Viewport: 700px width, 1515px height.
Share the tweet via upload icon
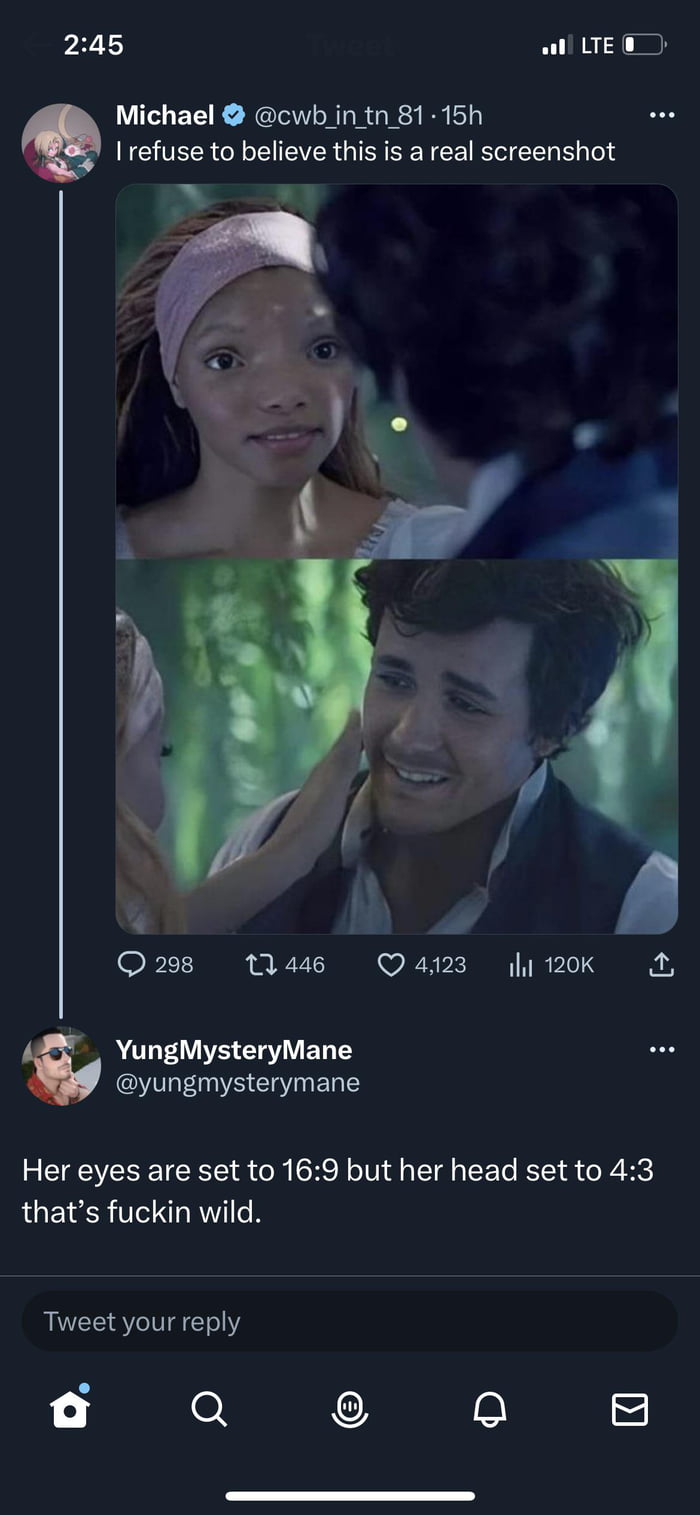point(662,964)
